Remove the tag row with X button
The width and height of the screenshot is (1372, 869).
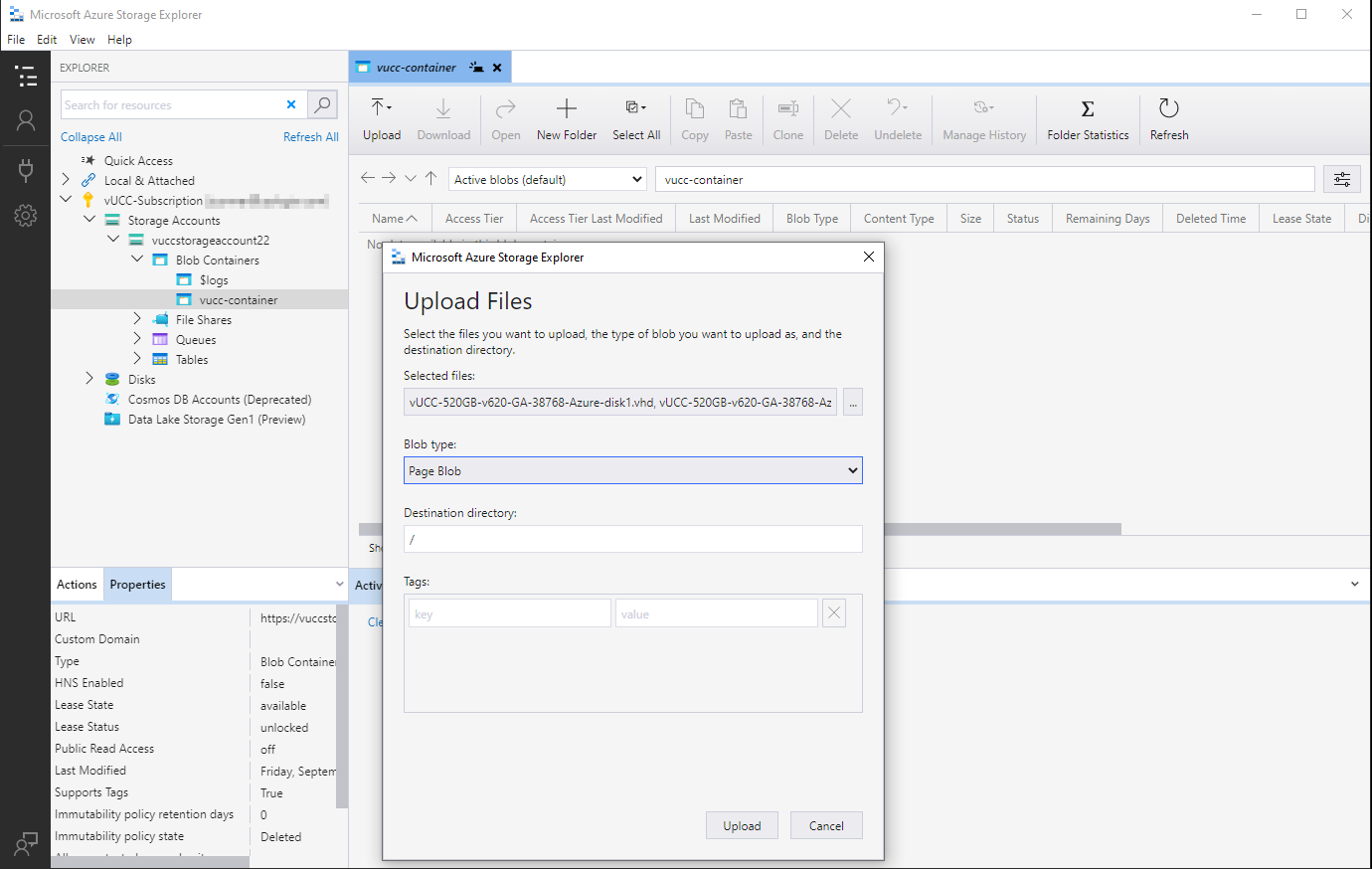tap(834, 613)
